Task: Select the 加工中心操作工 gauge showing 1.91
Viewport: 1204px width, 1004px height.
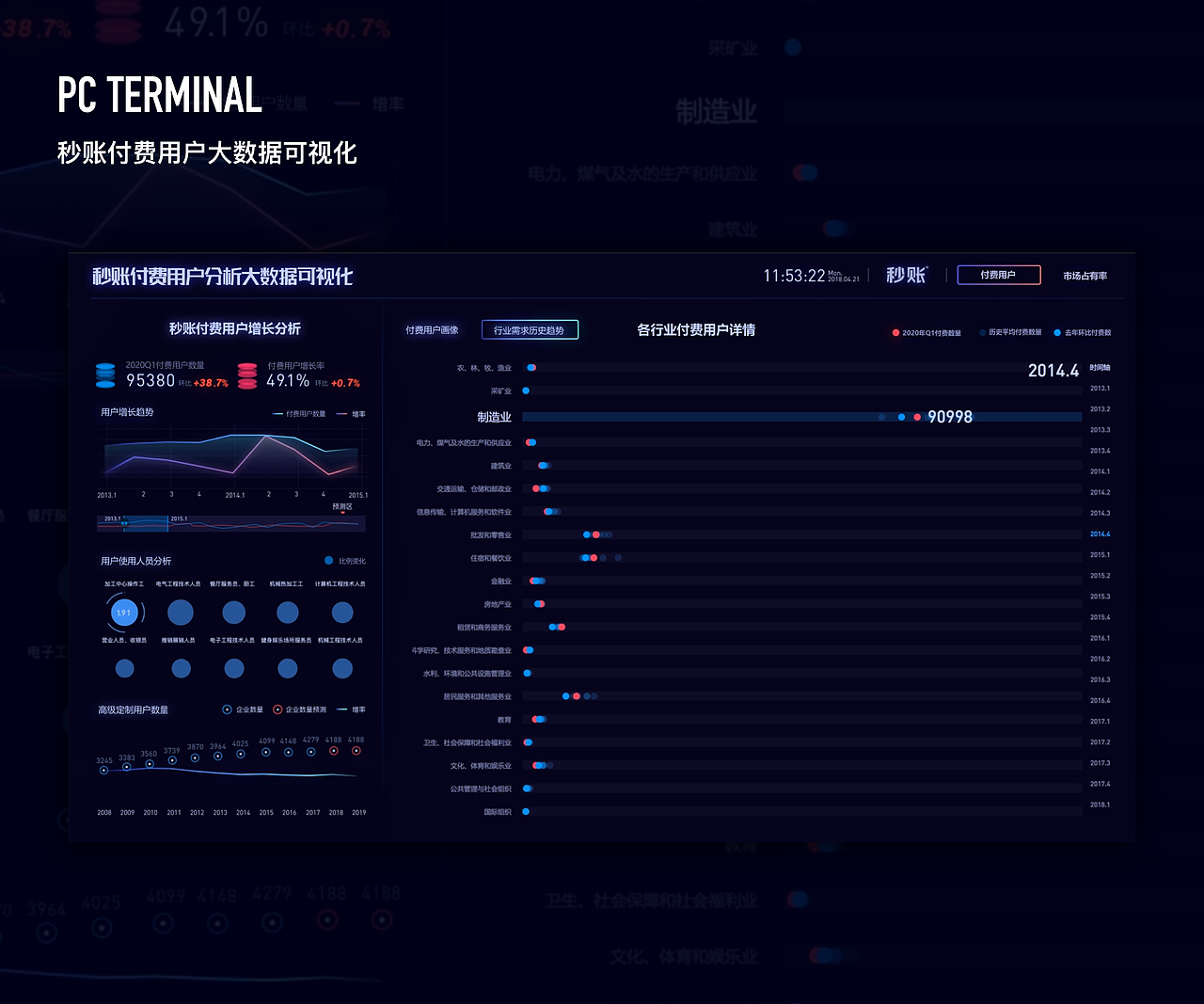Action: pos(124,612)
